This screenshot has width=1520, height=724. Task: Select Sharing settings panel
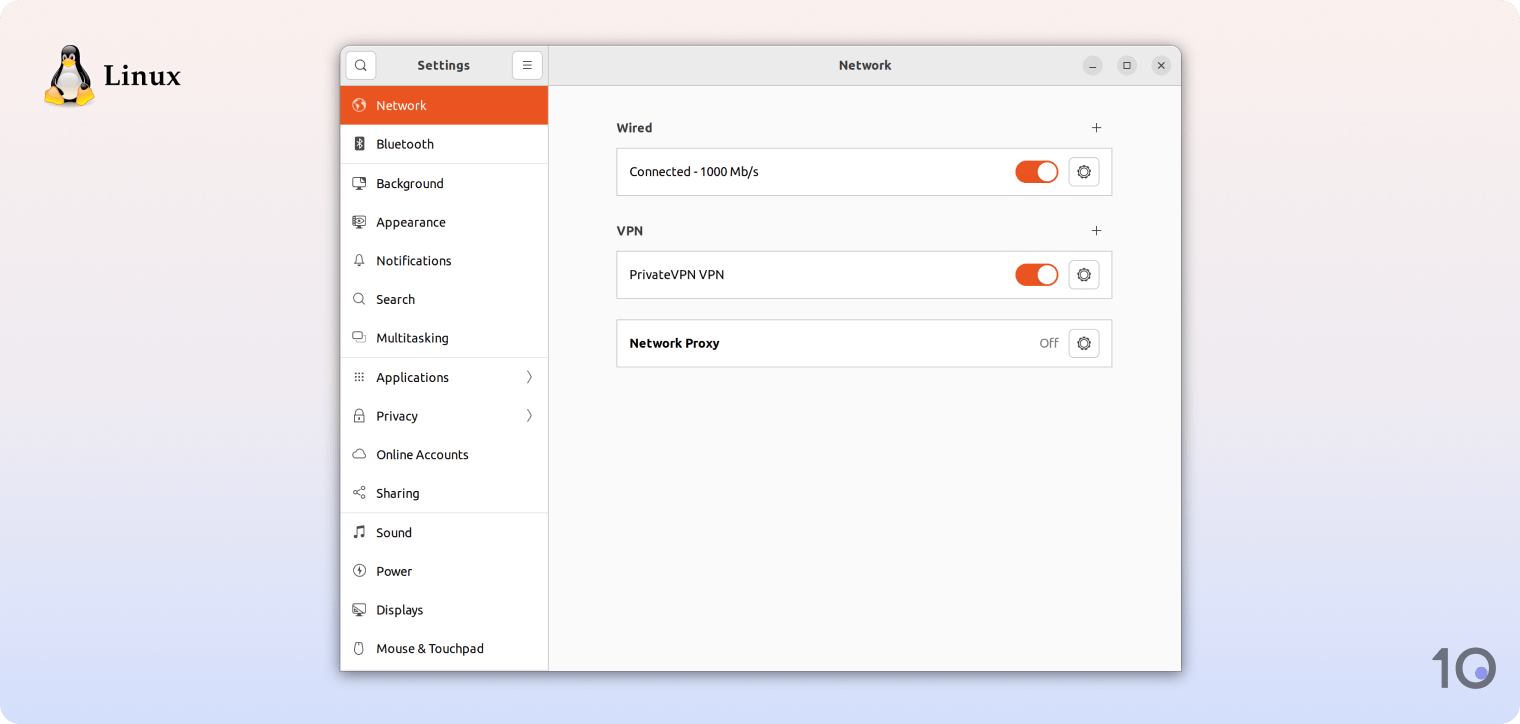[x=444, y=493]
